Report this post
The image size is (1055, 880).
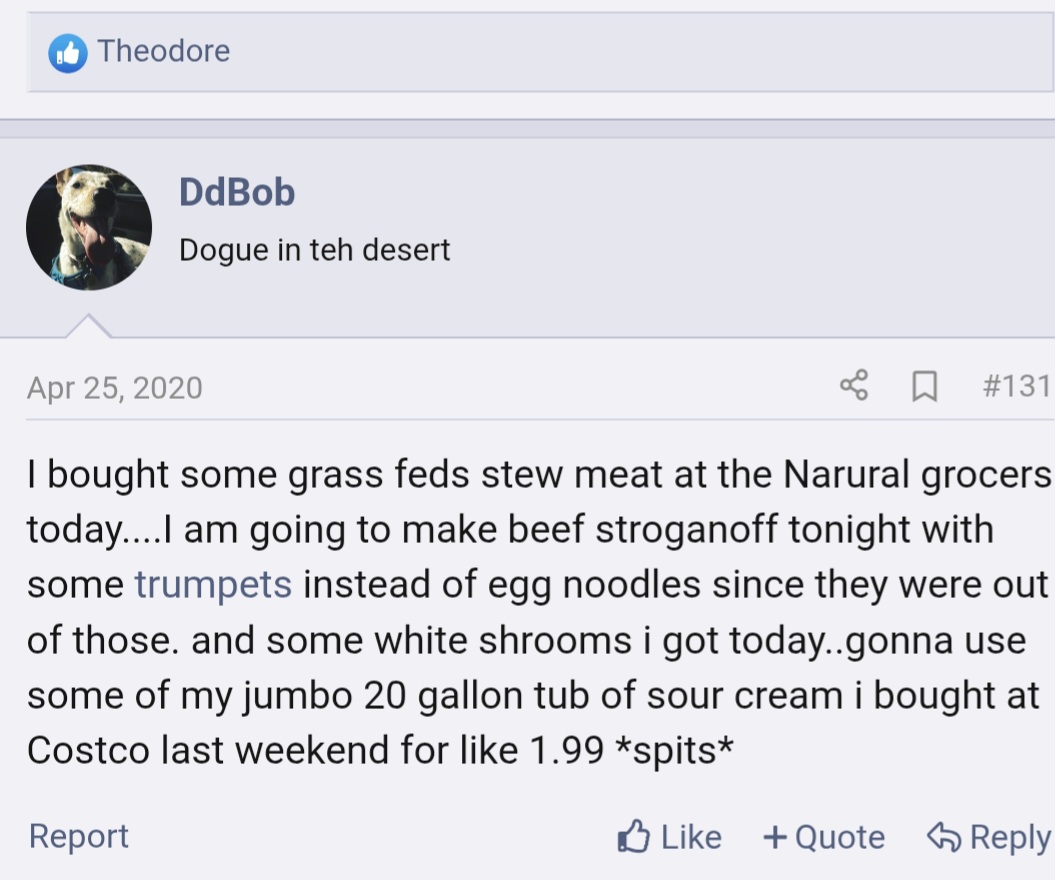pyautogui.click(x=79, y=836)
